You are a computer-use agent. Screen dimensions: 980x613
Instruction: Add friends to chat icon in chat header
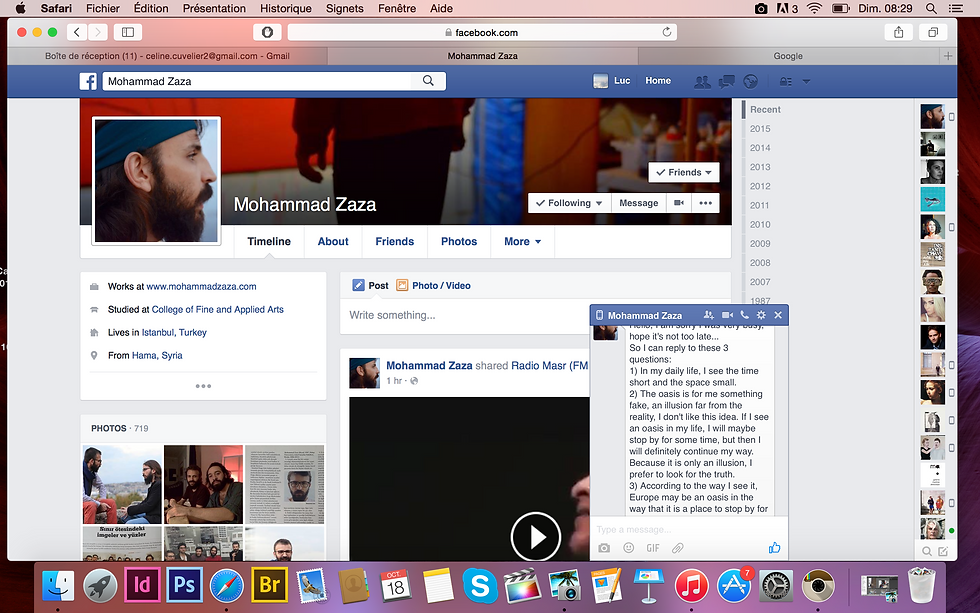(708, 315)
